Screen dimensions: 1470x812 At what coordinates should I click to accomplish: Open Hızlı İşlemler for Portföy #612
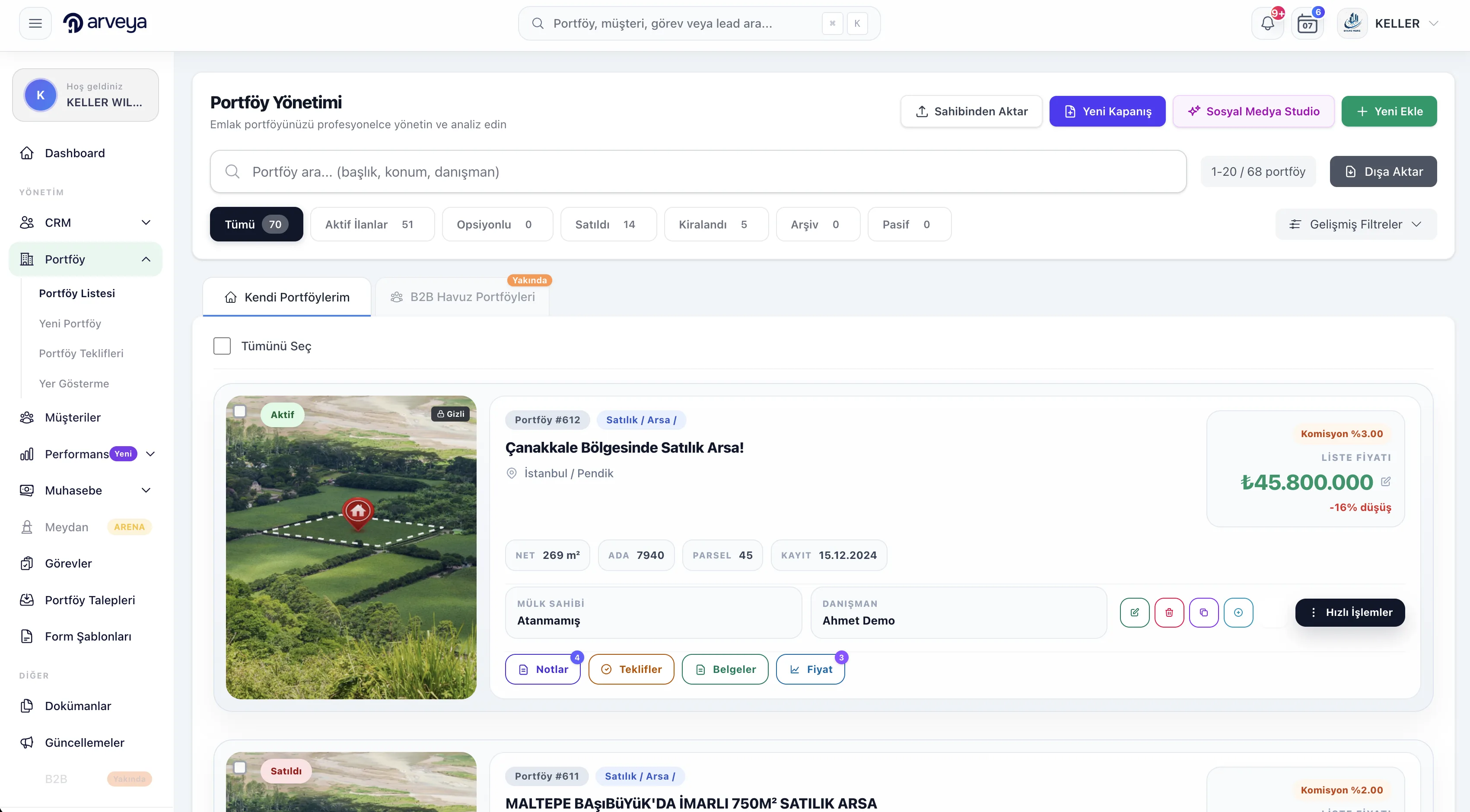(1349, 612)
